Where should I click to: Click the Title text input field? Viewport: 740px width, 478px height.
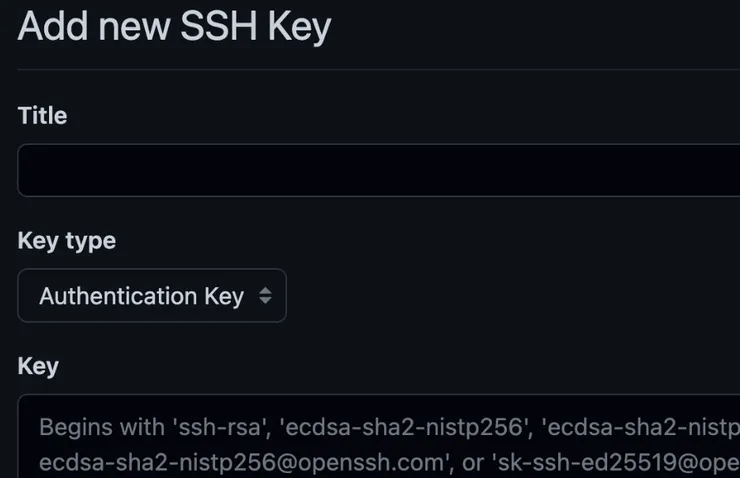coord(380,170)
